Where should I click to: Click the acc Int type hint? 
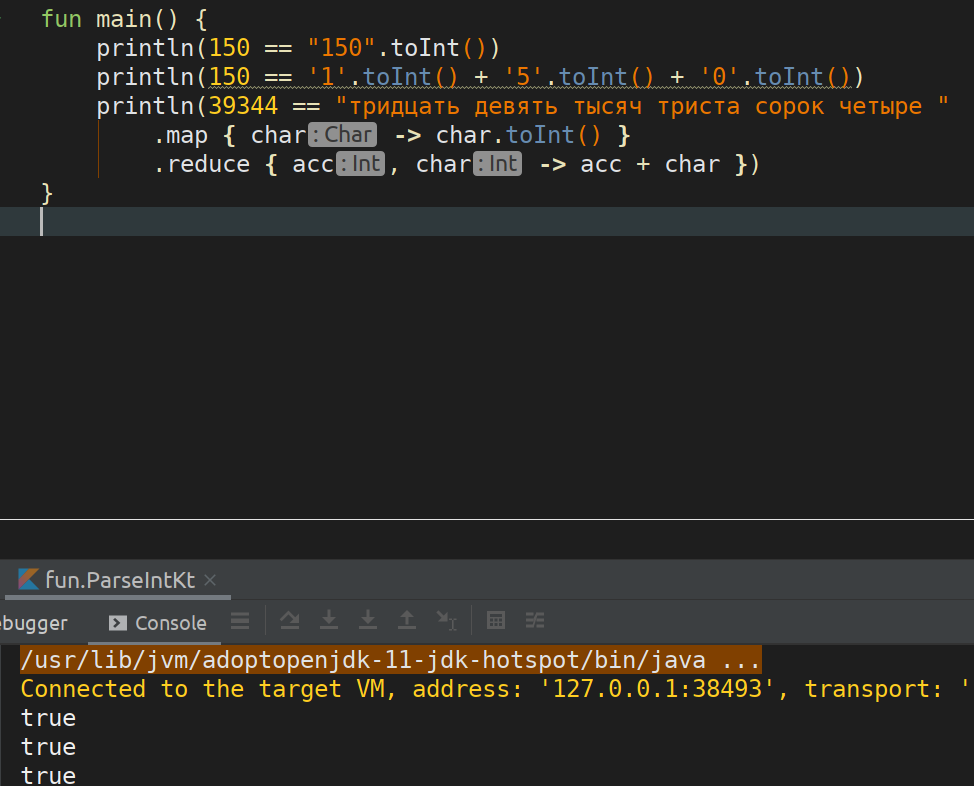click(x=360, y=164)
